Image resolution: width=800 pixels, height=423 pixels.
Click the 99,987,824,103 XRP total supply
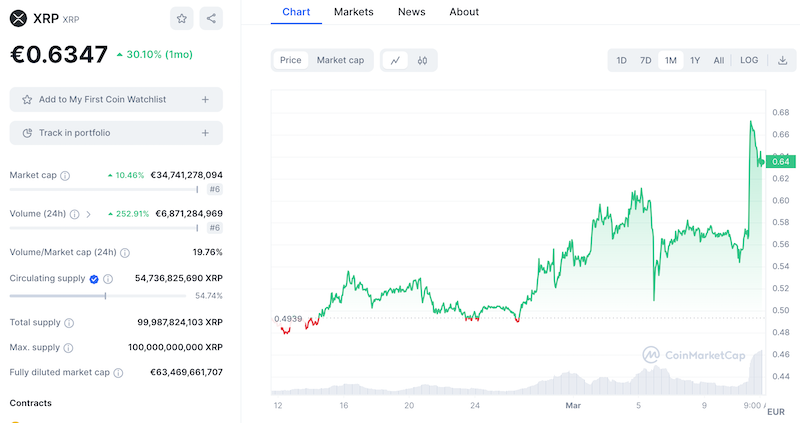[180, 322]
